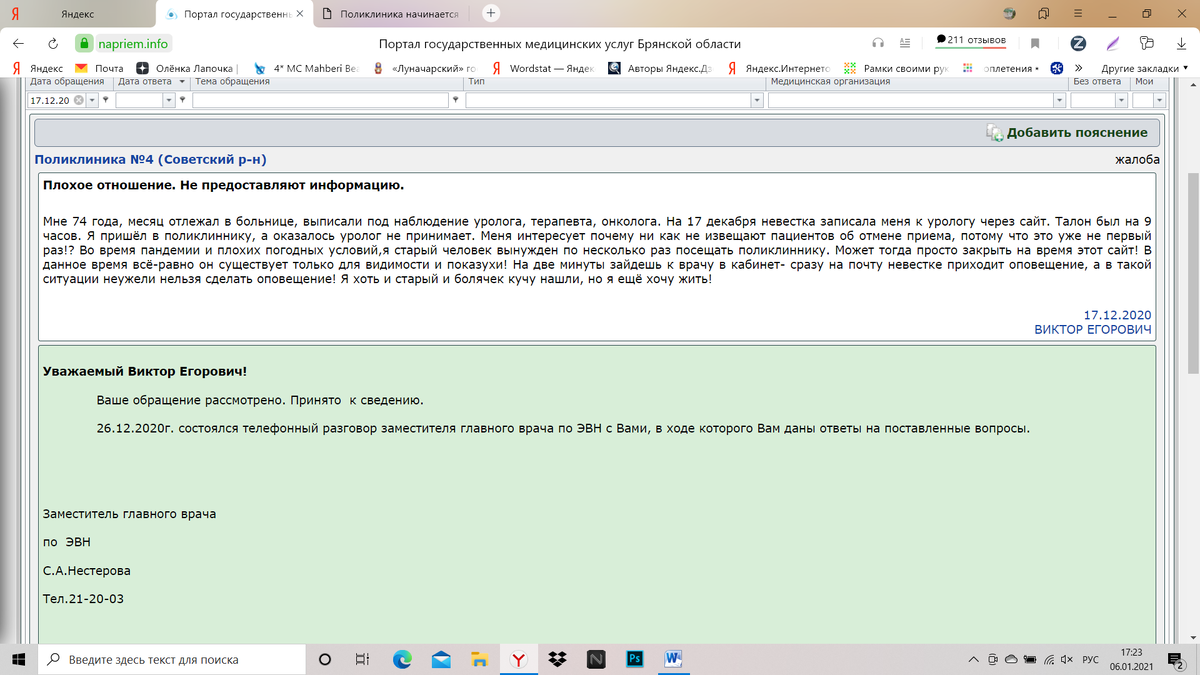Viewport: 1200px width, 675px height.
Task: Open the 4* MC Mahberi bookmark
Action: 307,68
